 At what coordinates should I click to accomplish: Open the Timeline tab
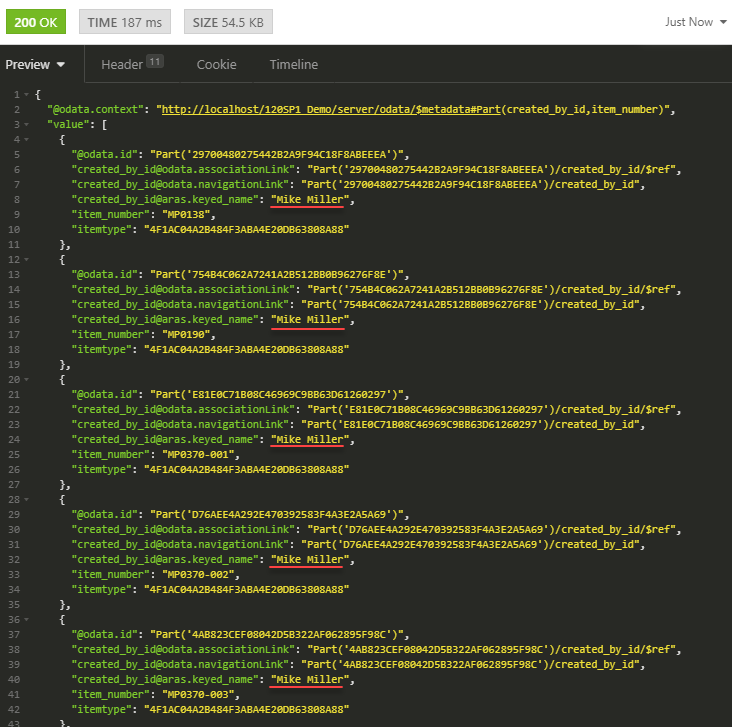click(293, 65)
